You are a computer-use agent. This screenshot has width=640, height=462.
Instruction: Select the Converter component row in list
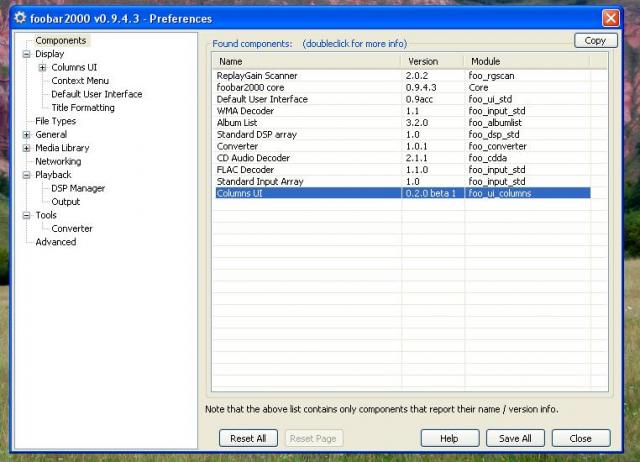[402, 146]
